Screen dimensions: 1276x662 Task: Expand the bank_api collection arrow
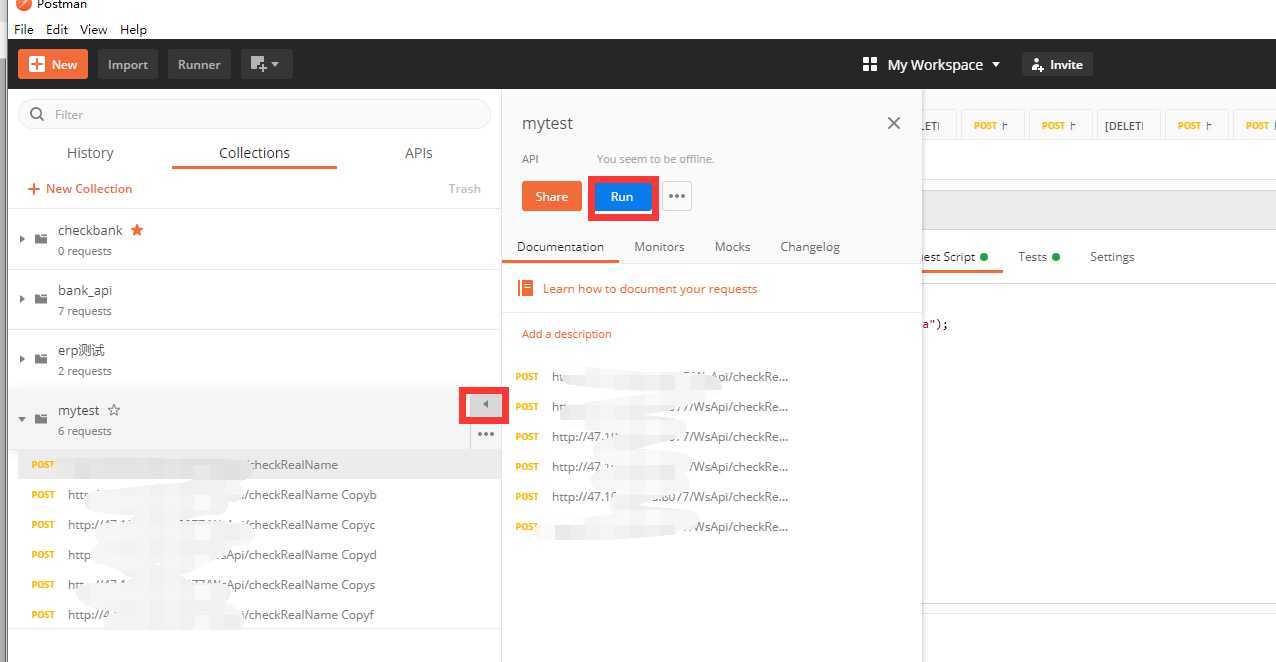pyautogui.click(x=22, y=299)
